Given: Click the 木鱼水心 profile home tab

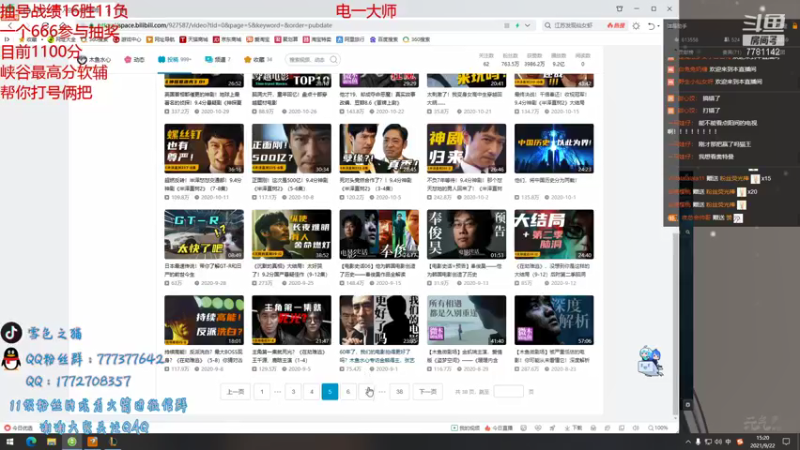Looking at the screenshot, I should 94,60.
